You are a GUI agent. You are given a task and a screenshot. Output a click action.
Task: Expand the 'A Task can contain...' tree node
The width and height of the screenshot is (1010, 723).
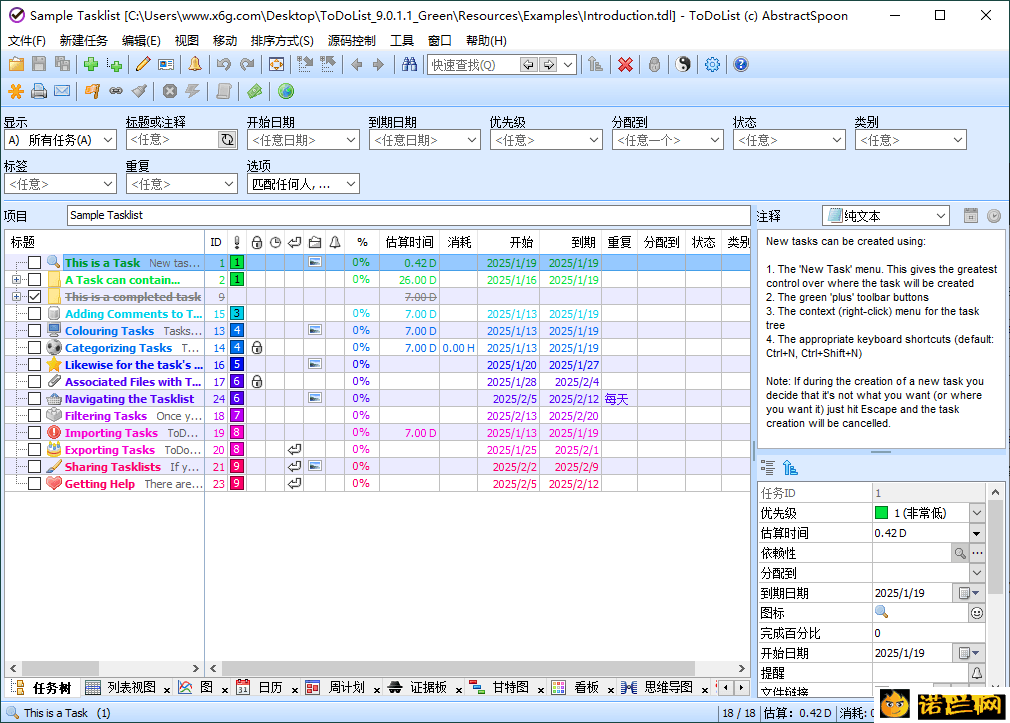16,280
